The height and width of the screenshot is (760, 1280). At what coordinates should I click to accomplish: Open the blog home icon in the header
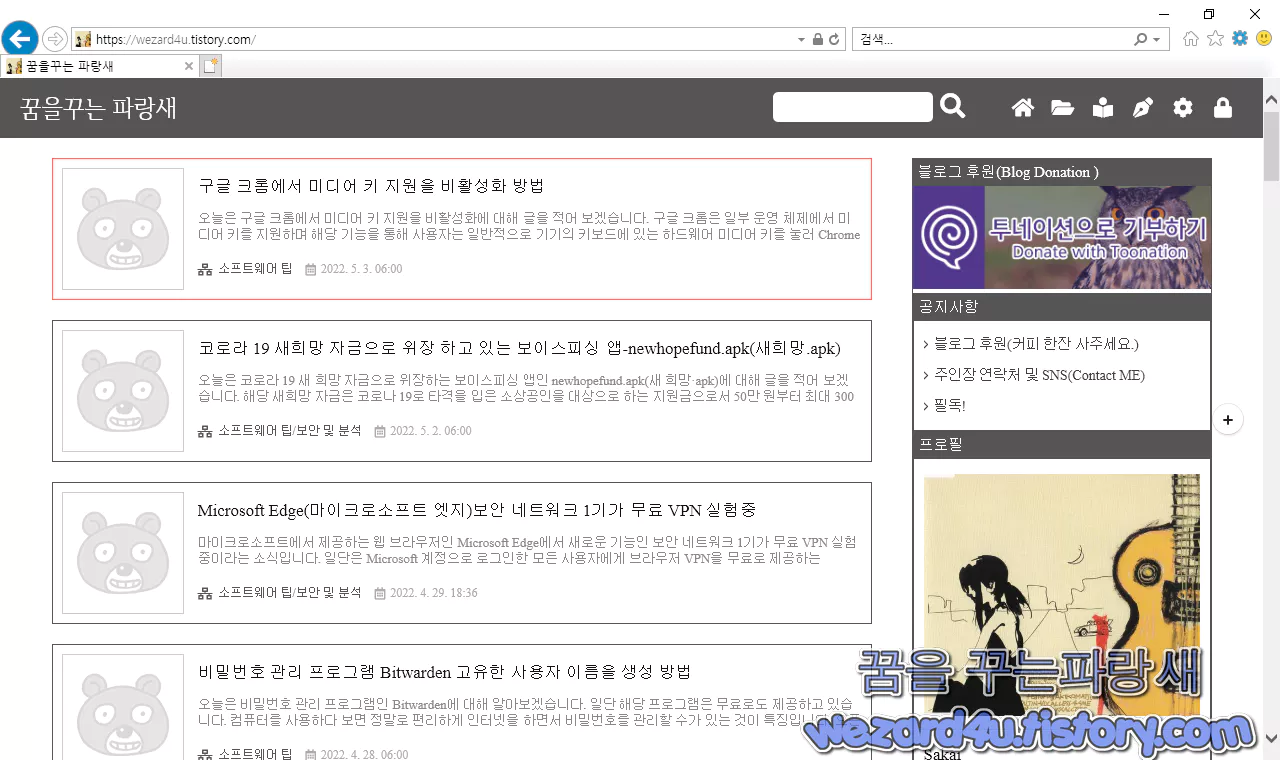(1022, 107)
